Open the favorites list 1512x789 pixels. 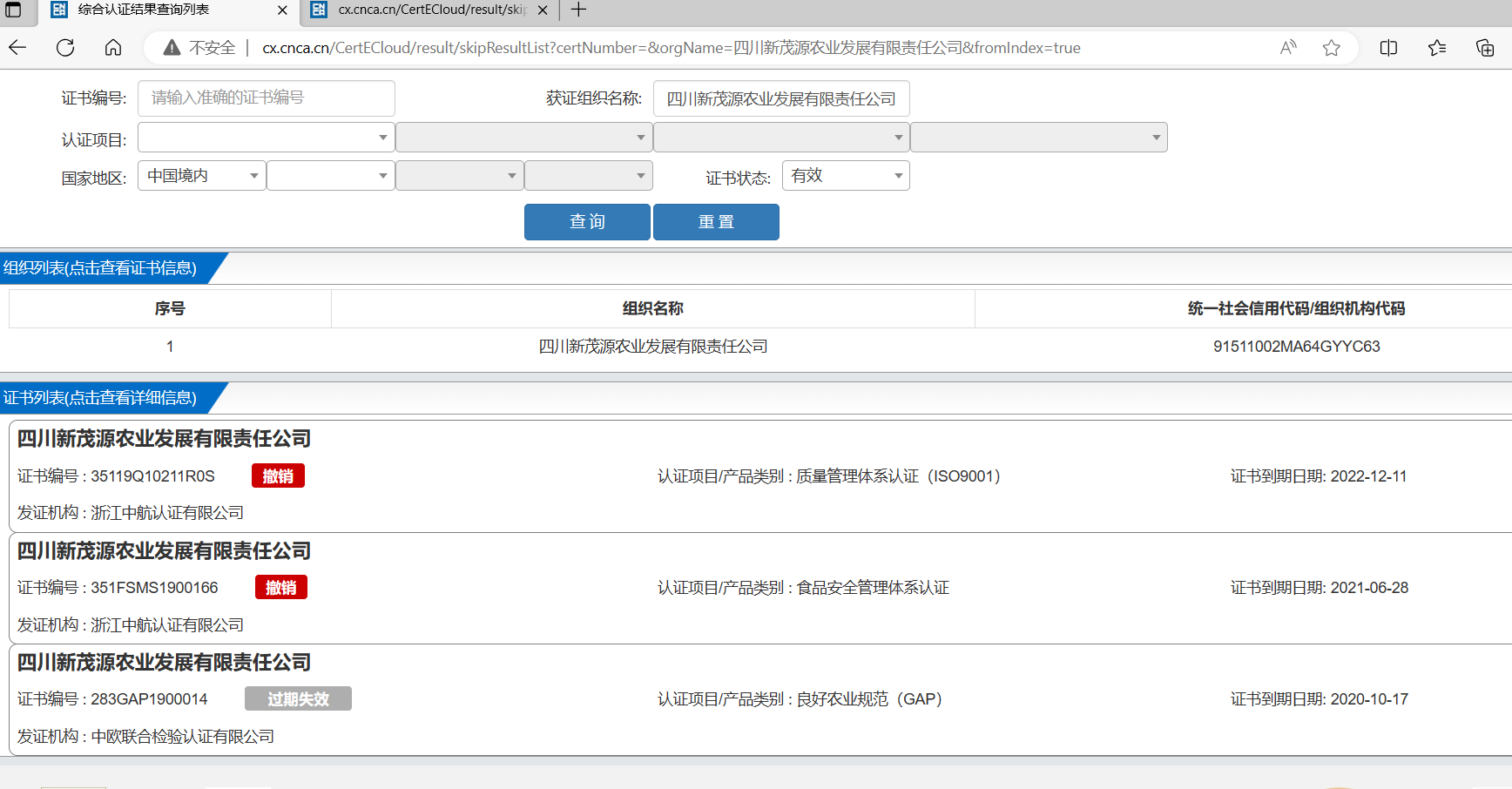[x=1437, y=48]
